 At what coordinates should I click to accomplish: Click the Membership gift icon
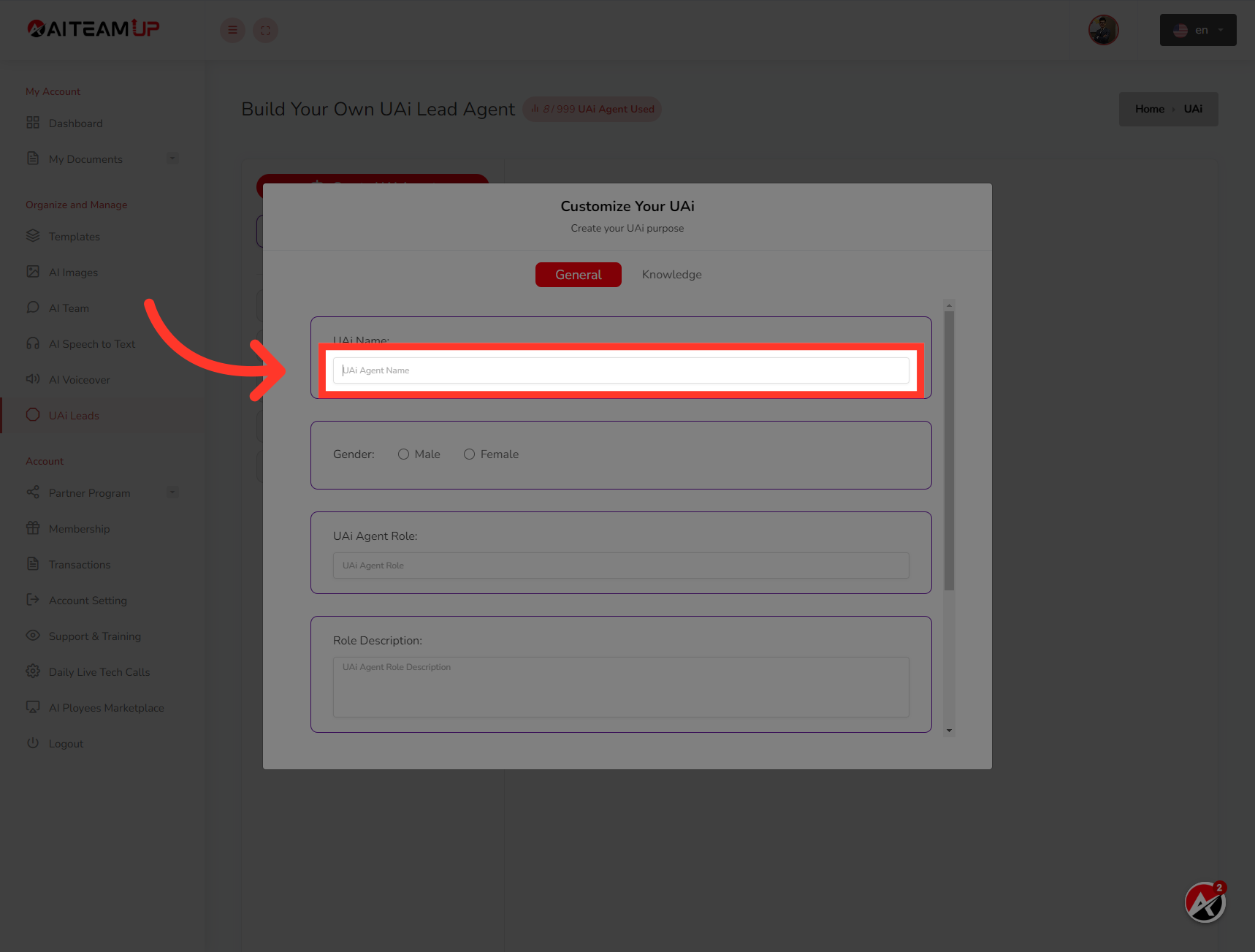click(x=33, y=528)
